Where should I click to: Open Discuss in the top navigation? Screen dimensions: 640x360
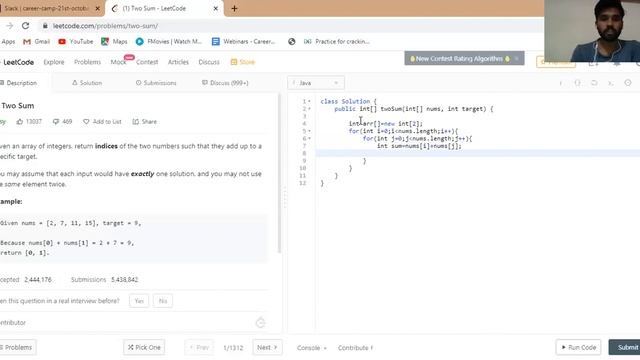tap(209, 62)
